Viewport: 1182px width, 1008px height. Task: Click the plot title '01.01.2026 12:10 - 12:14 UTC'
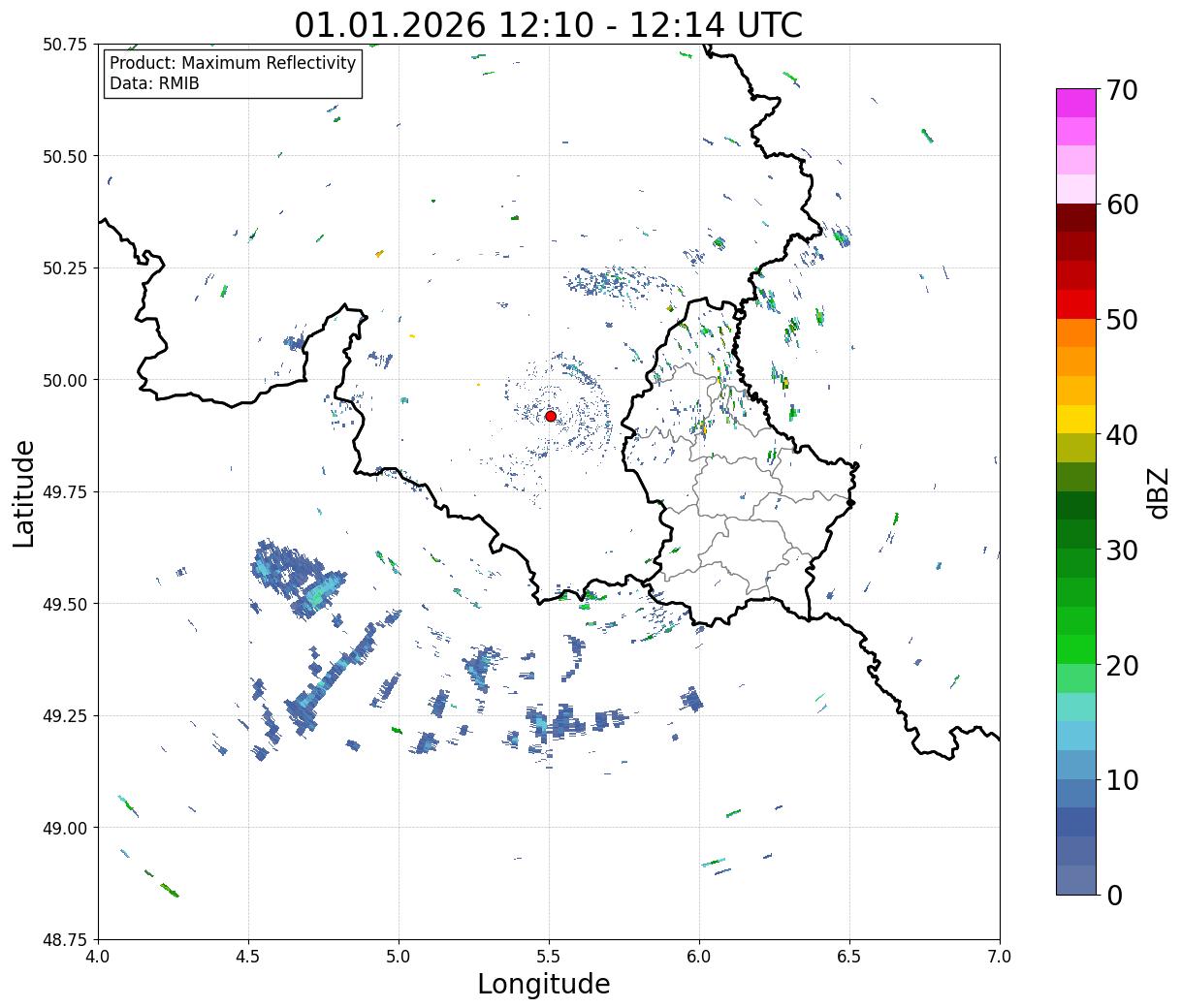548,24
